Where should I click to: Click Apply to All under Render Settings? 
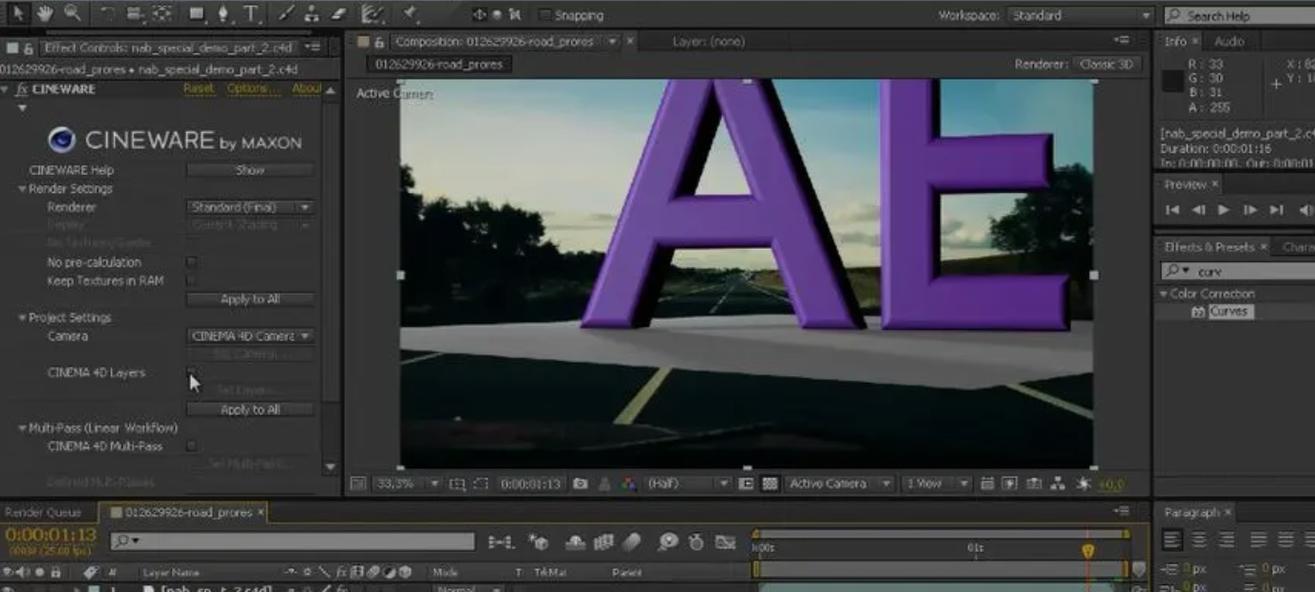click(250, 299)
